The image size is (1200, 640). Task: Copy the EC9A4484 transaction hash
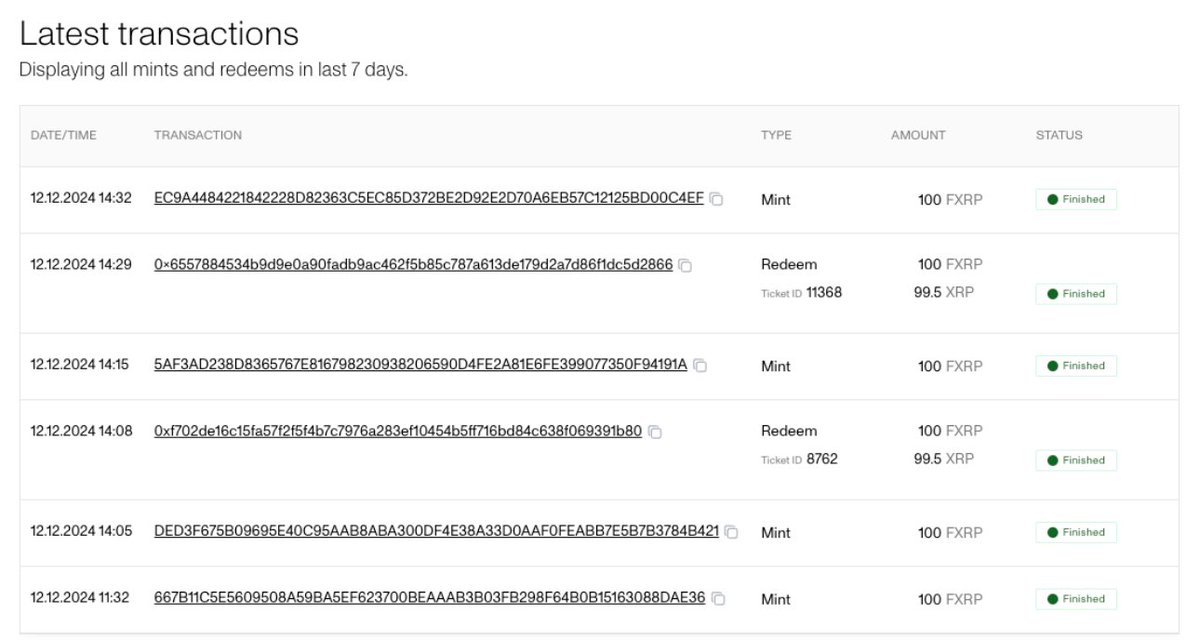click(716, 200)
